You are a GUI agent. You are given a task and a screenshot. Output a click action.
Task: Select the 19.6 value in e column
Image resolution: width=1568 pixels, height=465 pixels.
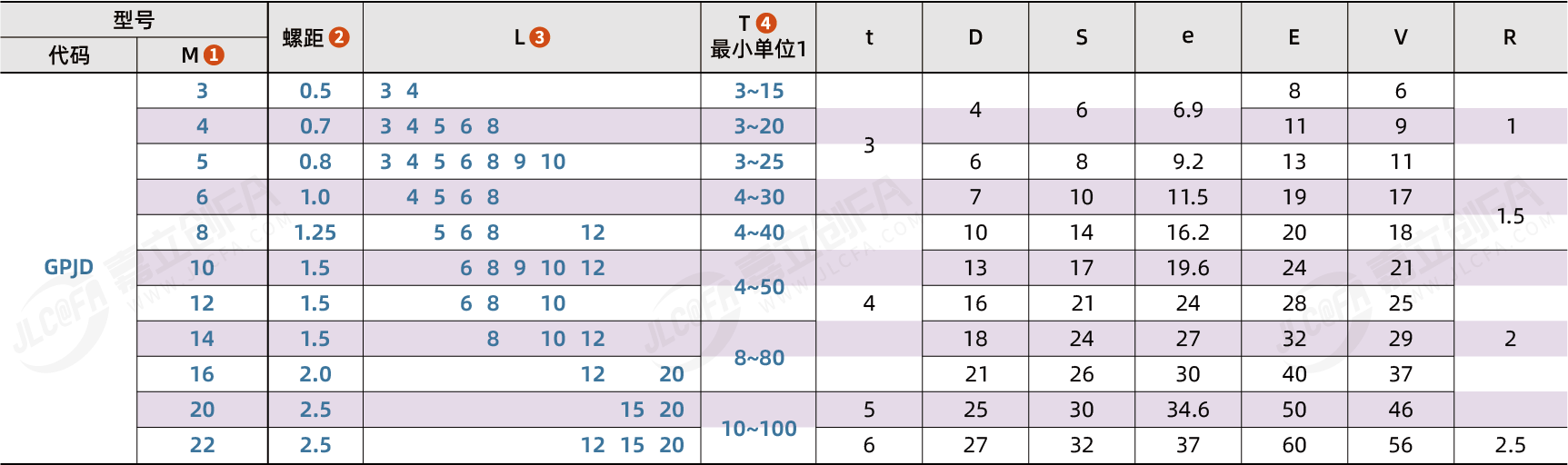click(x=1188, y=268)
